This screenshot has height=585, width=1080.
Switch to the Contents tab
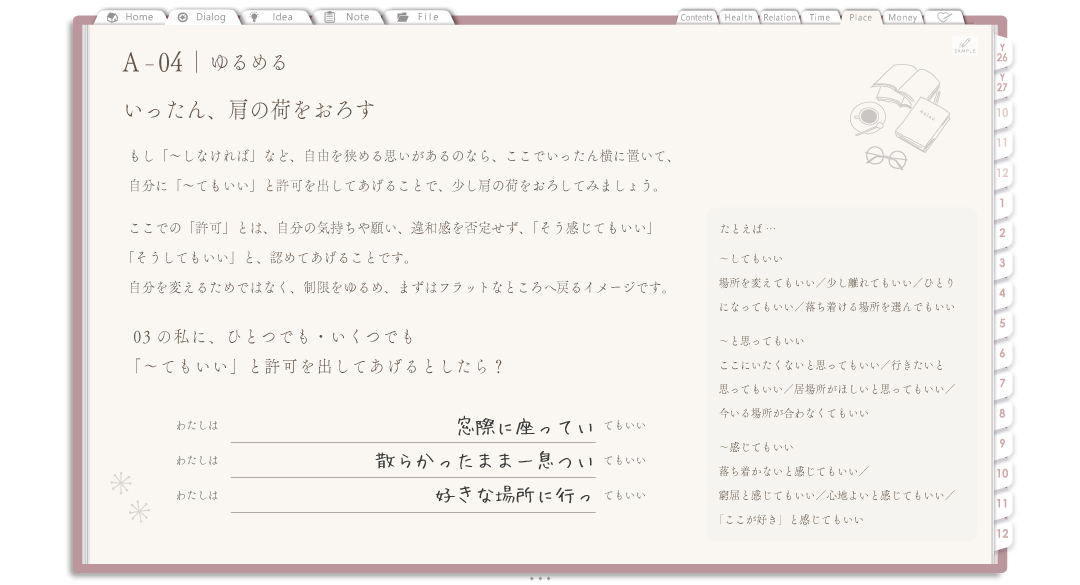[696, 17]
